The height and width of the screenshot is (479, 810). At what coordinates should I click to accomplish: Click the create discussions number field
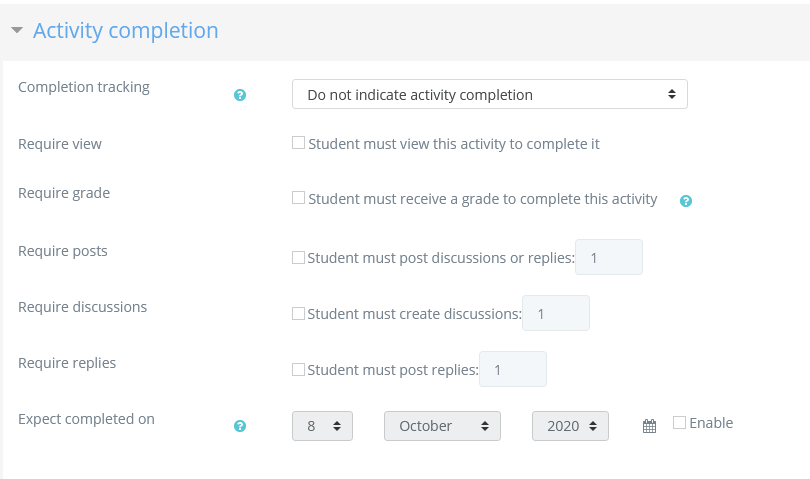click(556, 313)
